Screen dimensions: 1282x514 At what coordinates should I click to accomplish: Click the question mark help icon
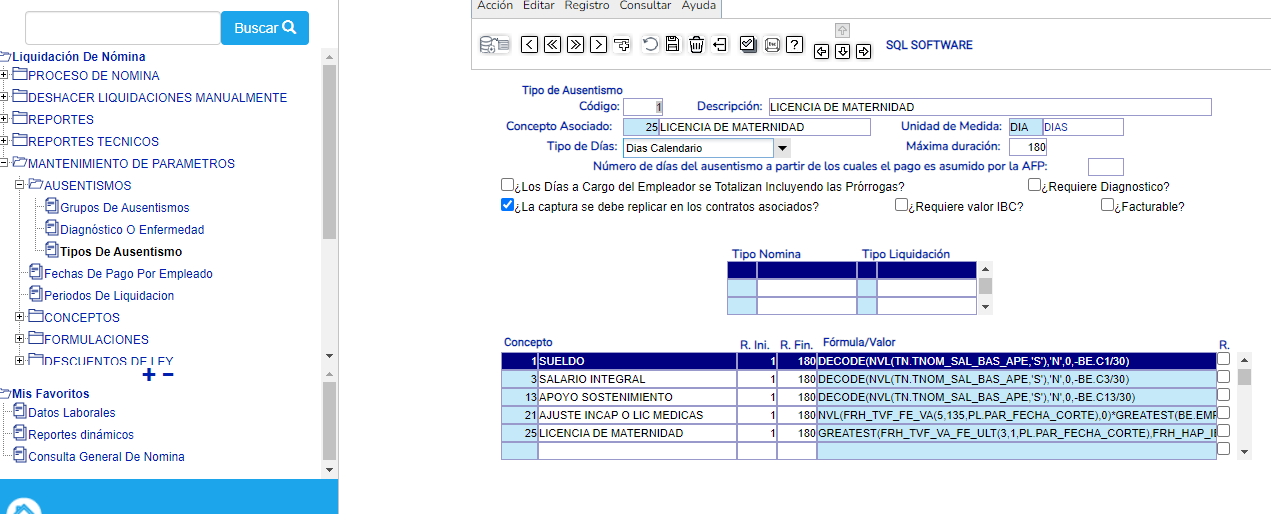pyautogui.click(x=794, y=44)
